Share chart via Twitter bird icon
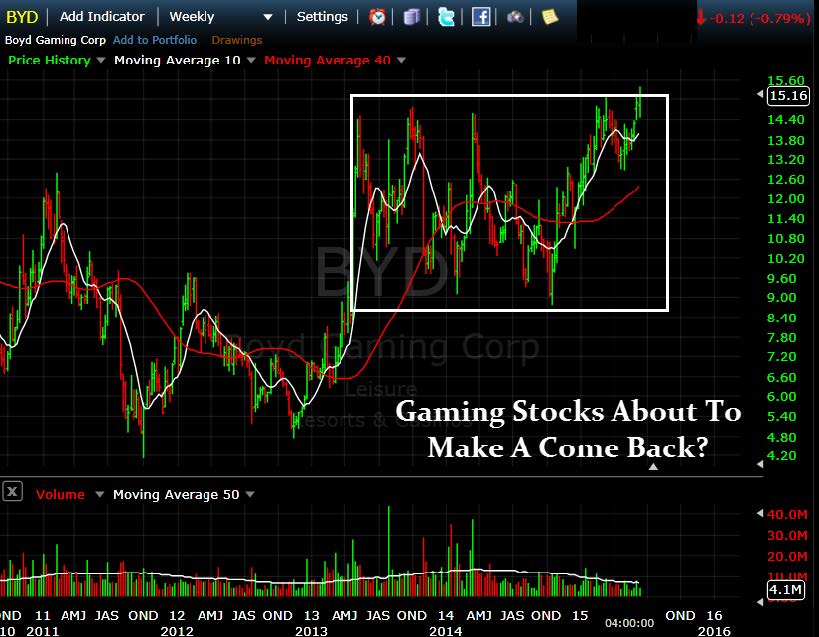Image resolution: width=819 pixels, height=637 pixels. 446,17
